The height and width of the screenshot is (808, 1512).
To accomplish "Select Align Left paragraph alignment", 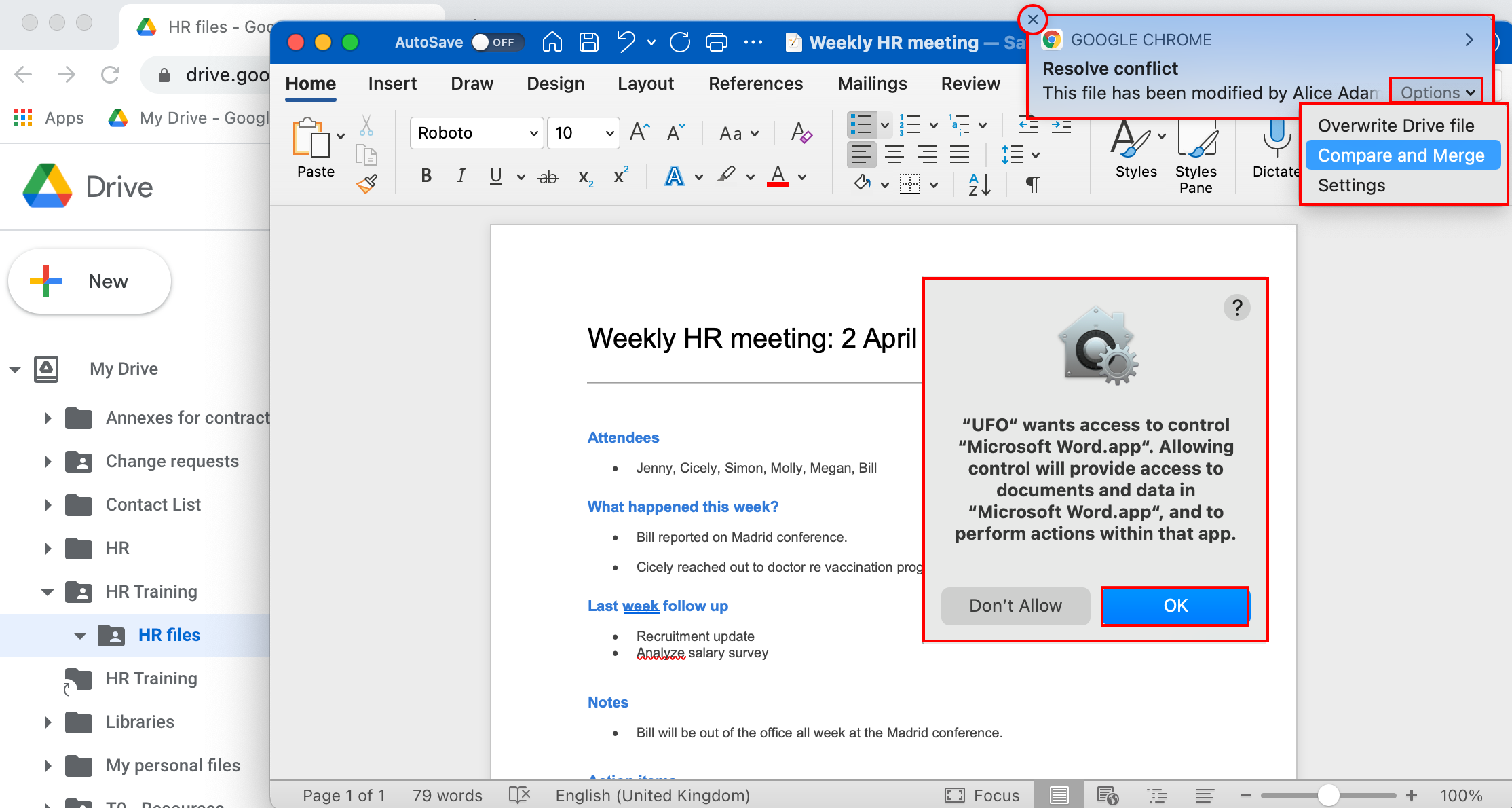I will (x=861, y=155).
